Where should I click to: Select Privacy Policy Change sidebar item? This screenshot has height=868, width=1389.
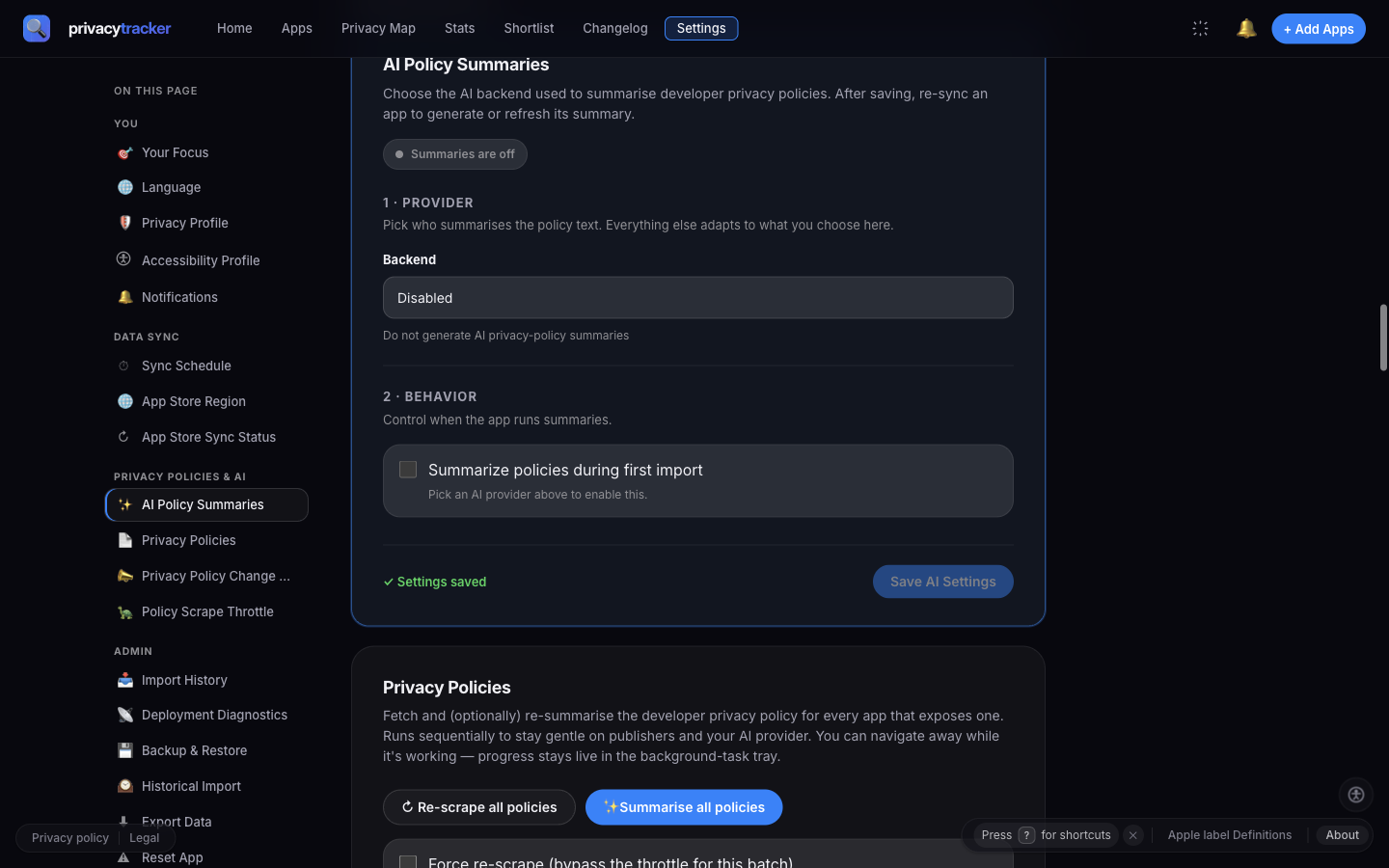pyautogui.click(x=206, y=576)
